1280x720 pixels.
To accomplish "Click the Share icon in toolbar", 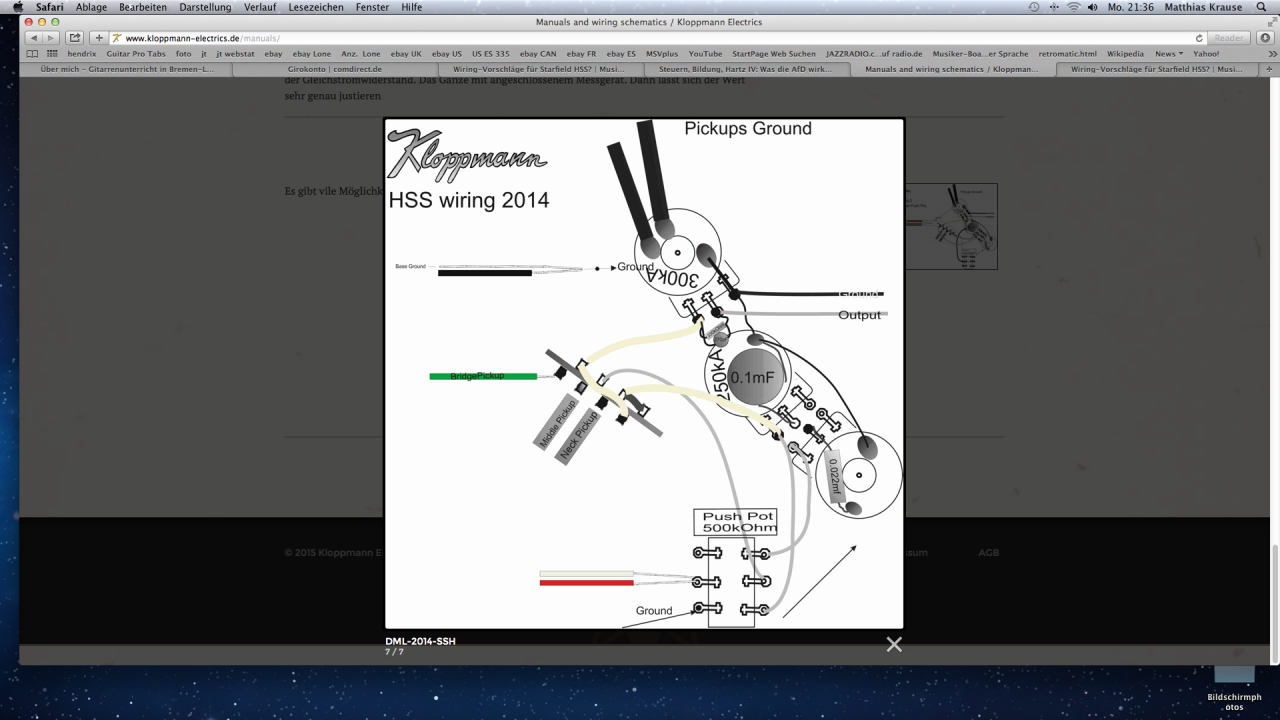I will [x=75, y=38].
